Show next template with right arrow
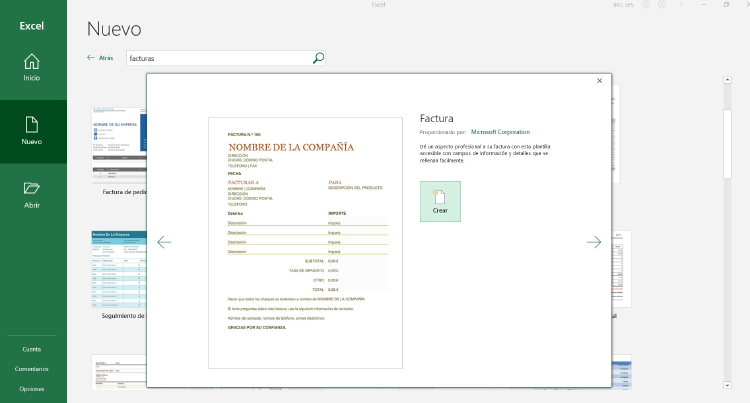 click(x=594, y=242)
